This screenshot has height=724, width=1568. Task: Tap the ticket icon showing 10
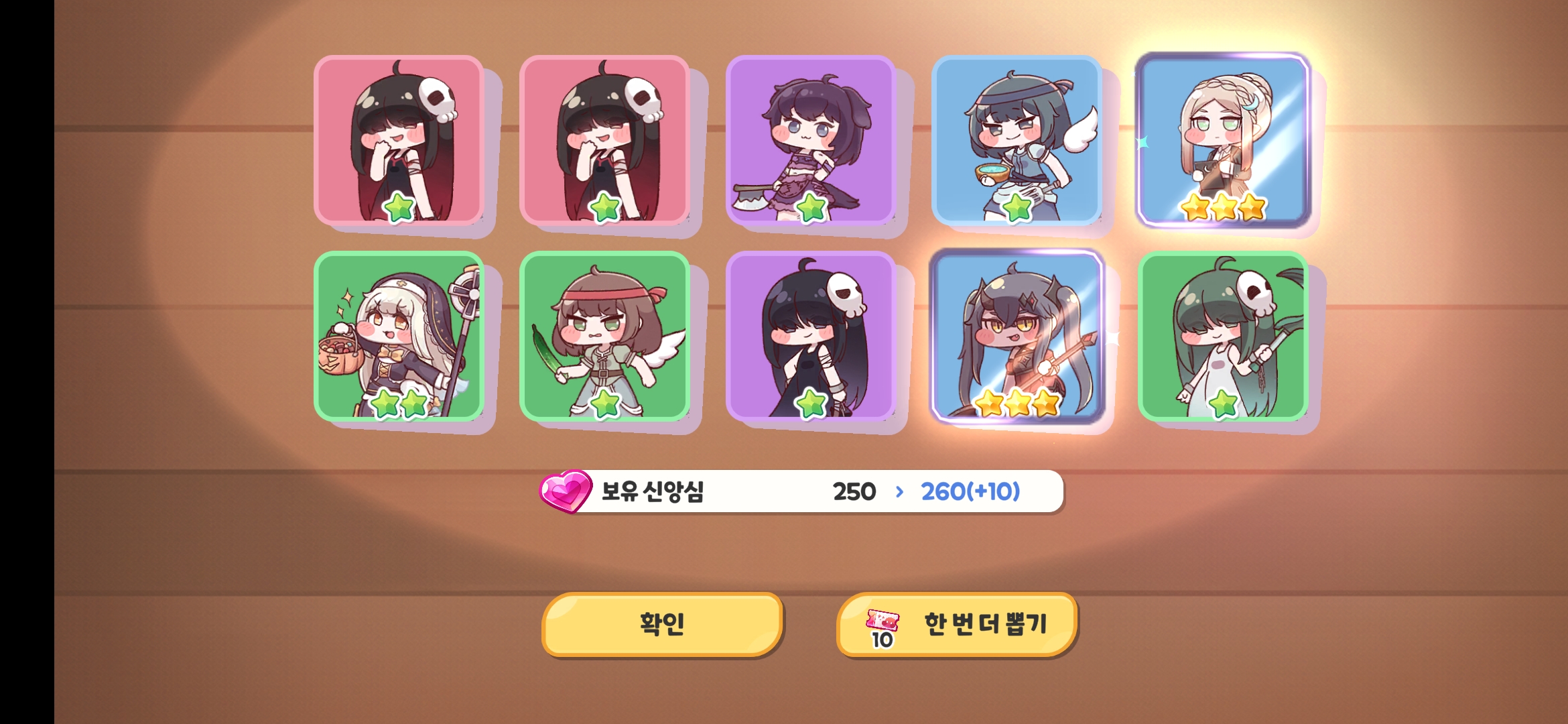tap(882, 628)
